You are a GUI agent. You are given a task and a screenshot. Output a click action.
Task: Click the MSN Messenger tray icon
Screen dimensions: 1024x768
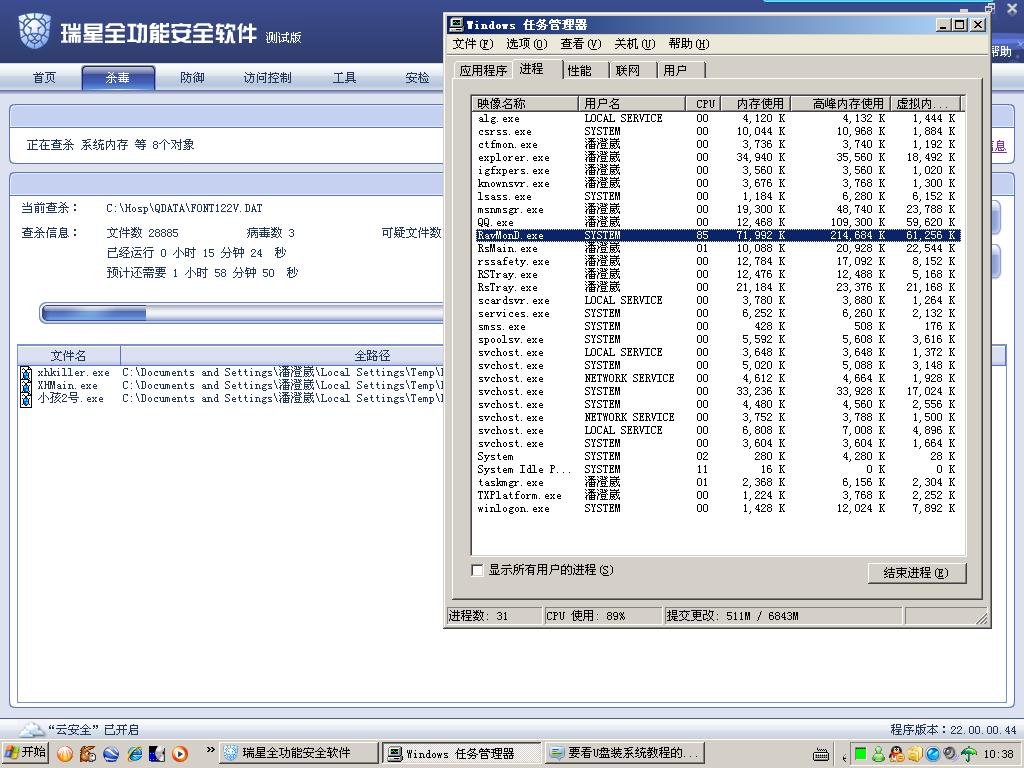(x=879, y=754)
